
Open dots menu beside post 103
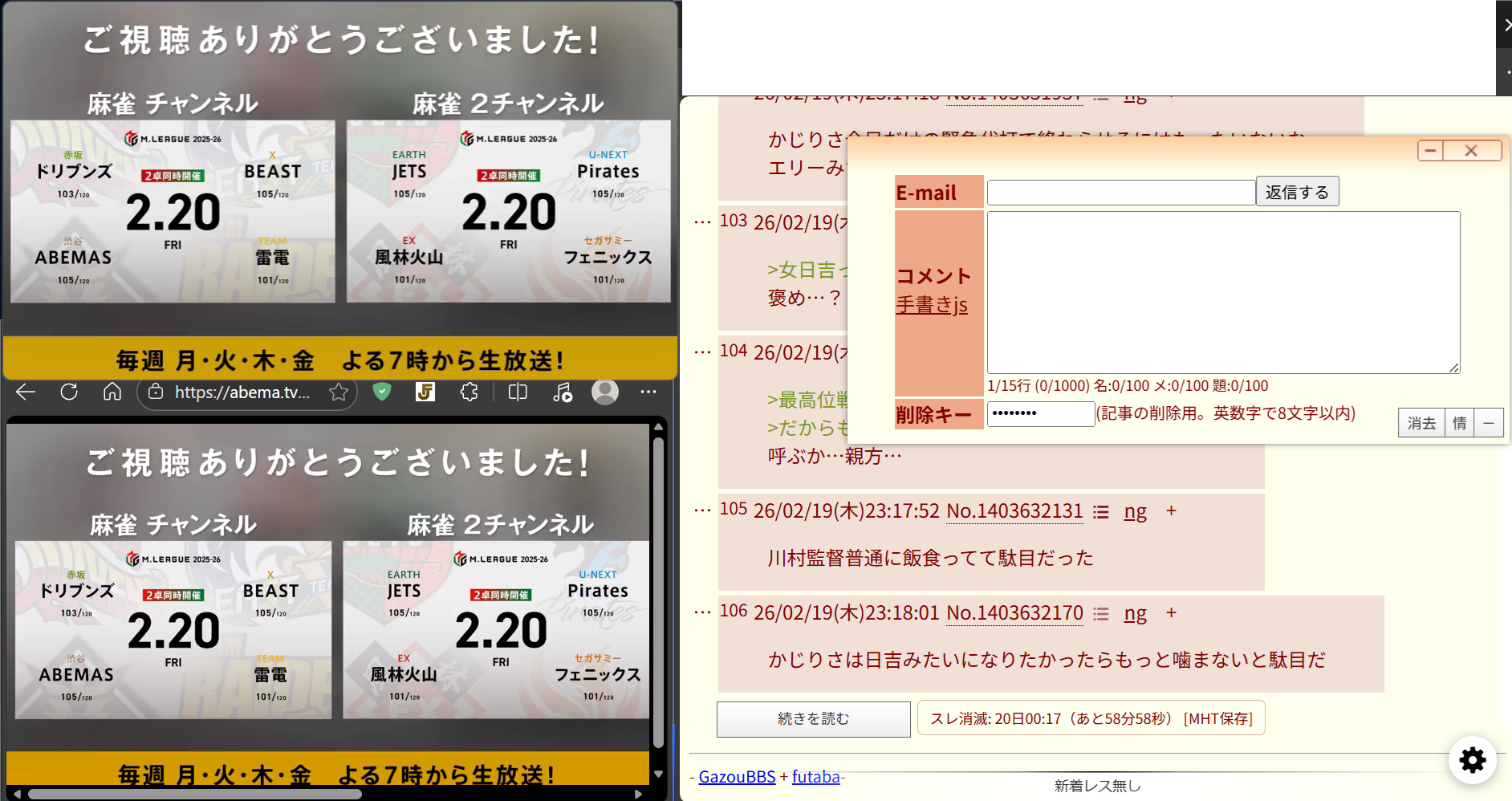pos(702,222)
